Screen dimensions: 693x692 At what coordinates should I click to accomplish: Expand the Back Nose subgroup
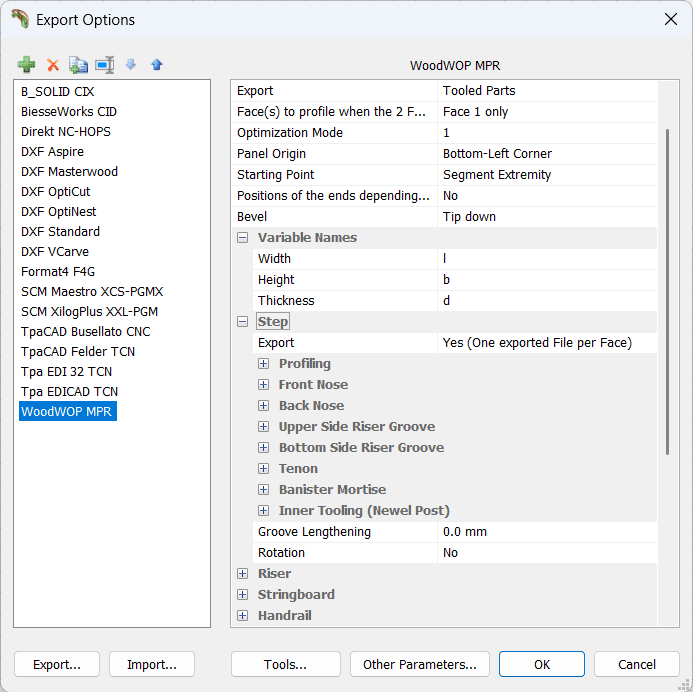tap(263, 406)
